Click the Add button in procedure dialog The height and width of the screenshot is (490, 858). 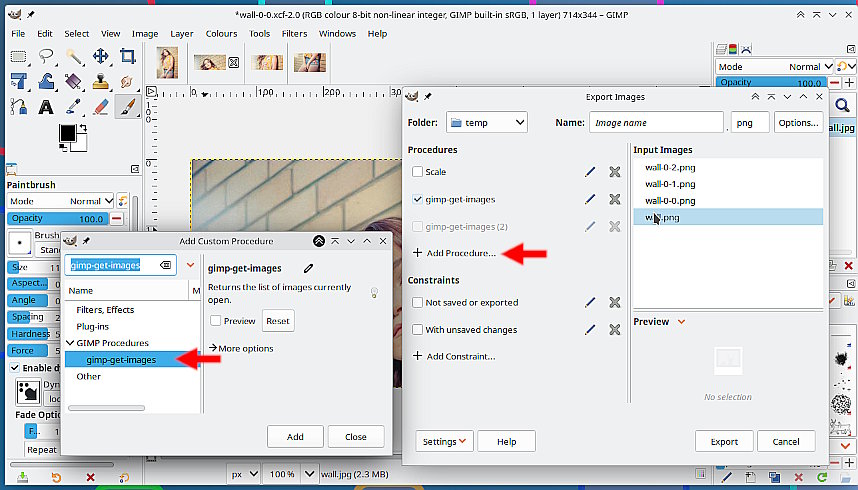tap(295, 436)
